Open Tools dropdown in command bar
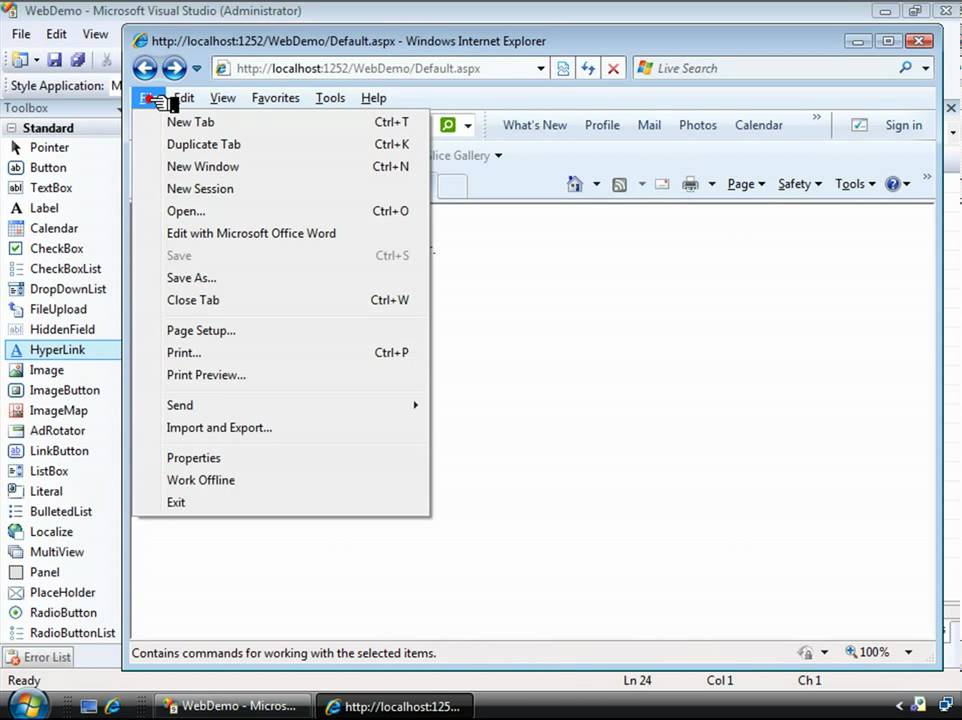Viewport: 962px width, 720px height. pos(855,184)
